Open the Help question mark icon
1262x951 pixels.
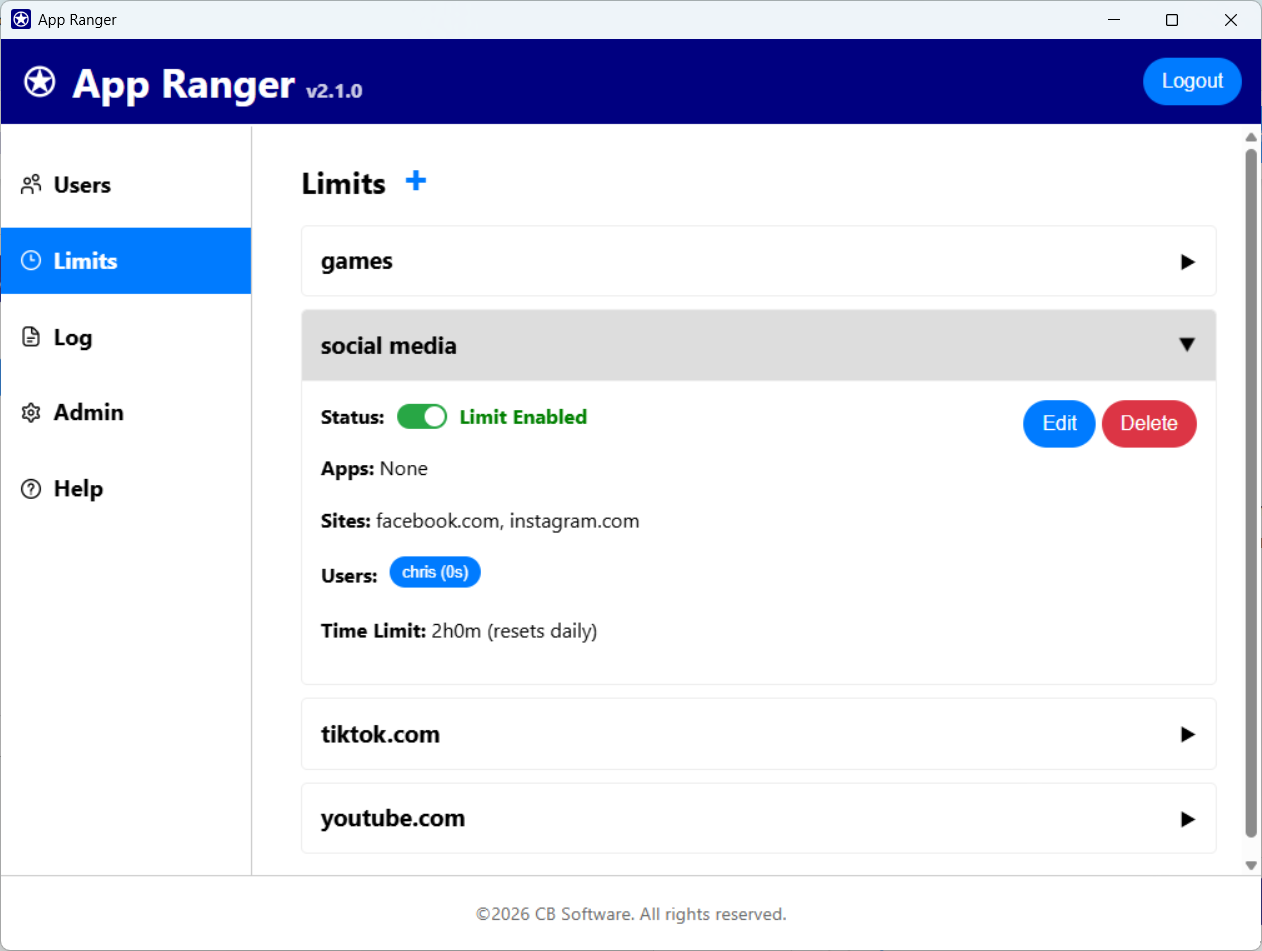click(30, 488)
